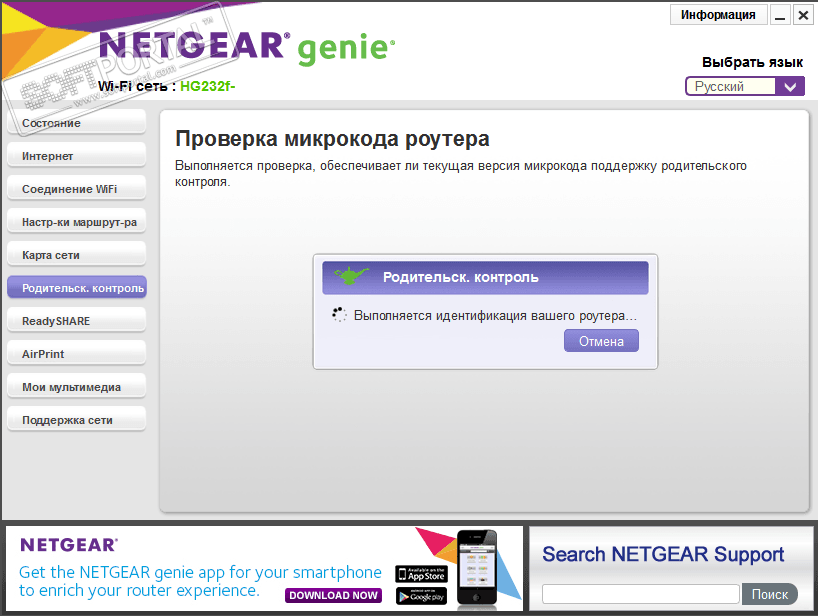Click the Информация button
This screenshot has height=616, width=818.
[718, 15]
